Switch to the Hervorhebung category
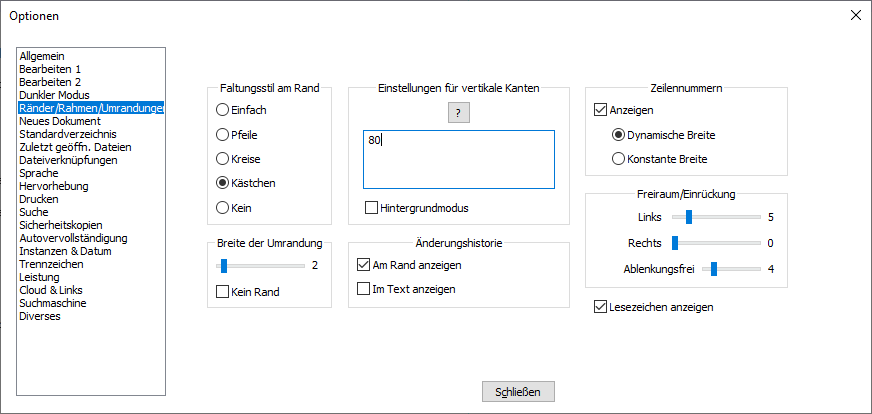 [x=54, y=186]
